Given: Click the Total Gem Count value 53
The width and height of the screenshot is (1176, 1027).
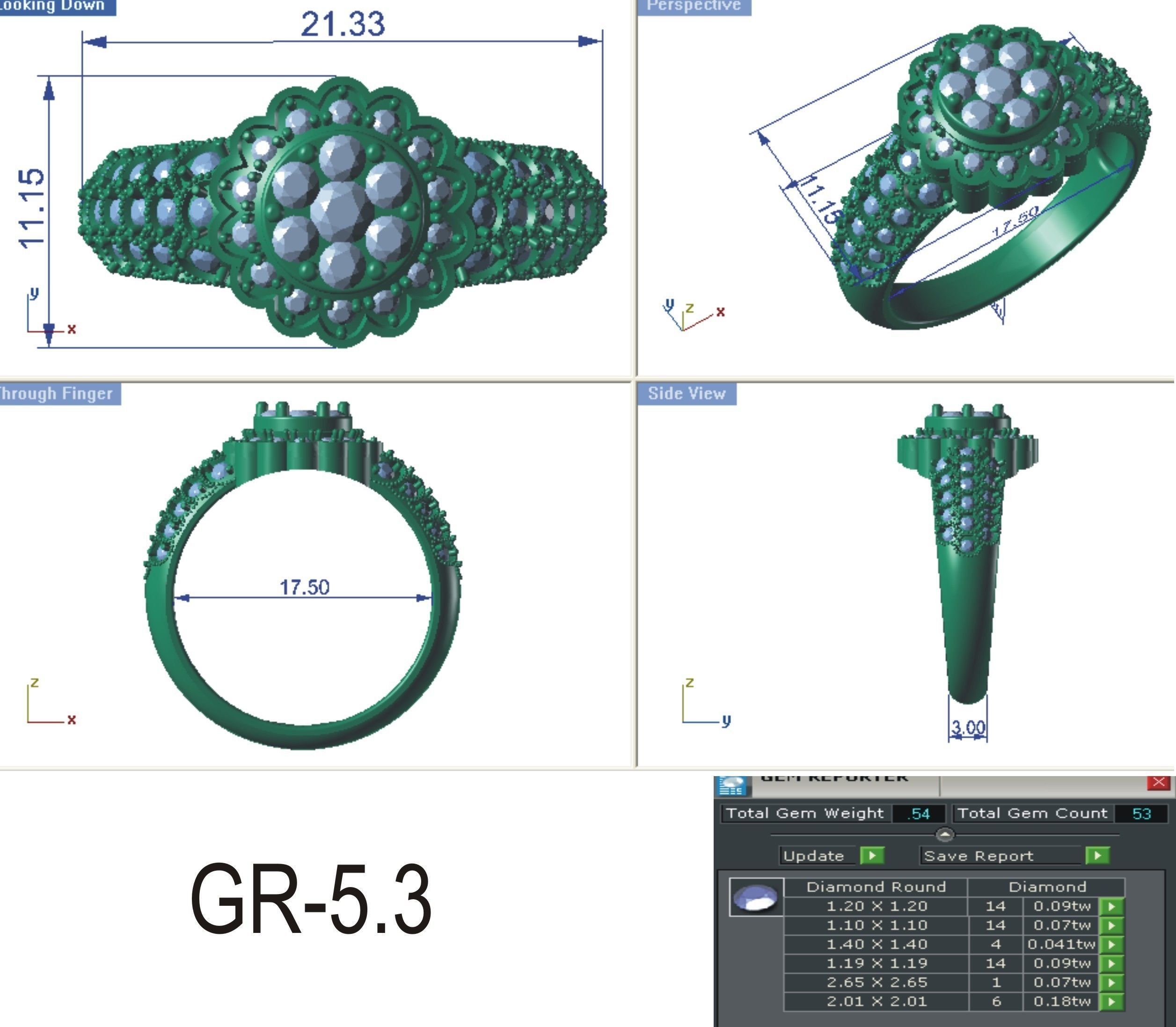Looking at the screenshot, I should 1141,814.
